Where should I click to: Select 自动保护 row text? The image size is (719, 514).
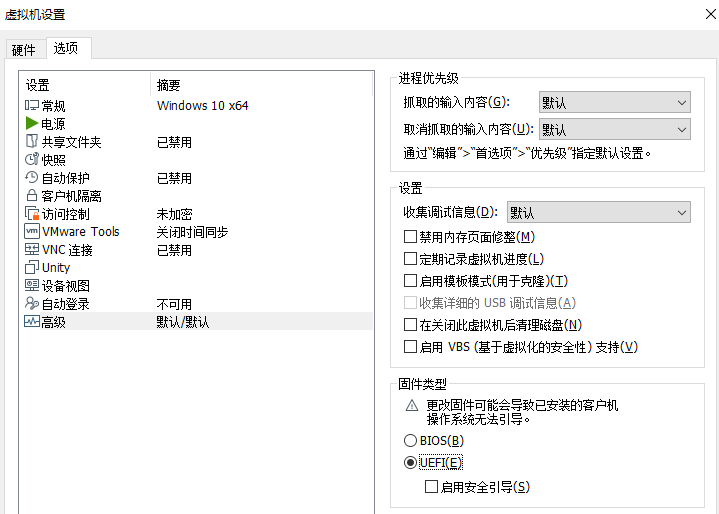[66, 178]
